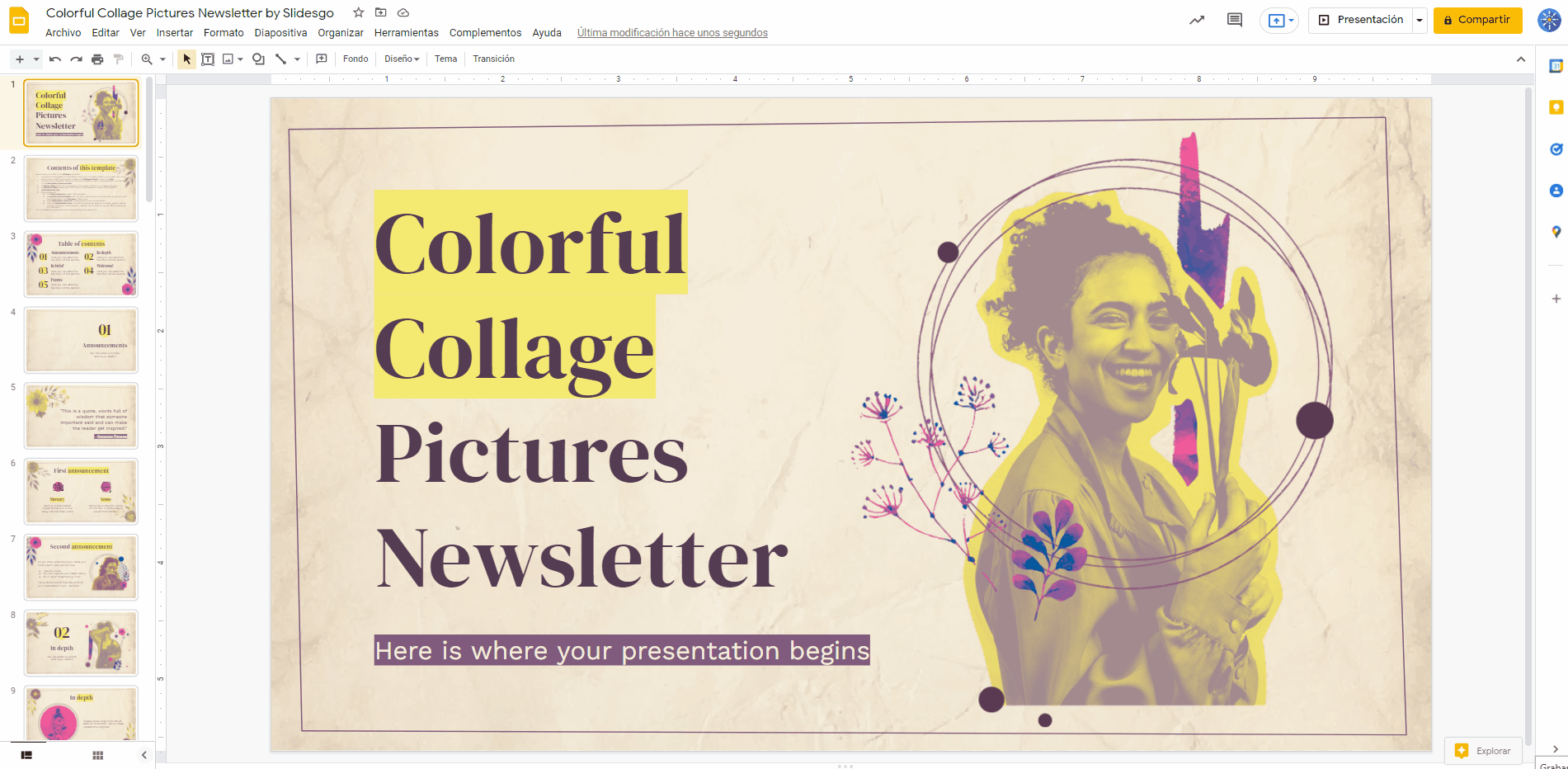Expand the insert image dropdown arrow
Screen dimensions: 1568x769
[x=240, y=59]
